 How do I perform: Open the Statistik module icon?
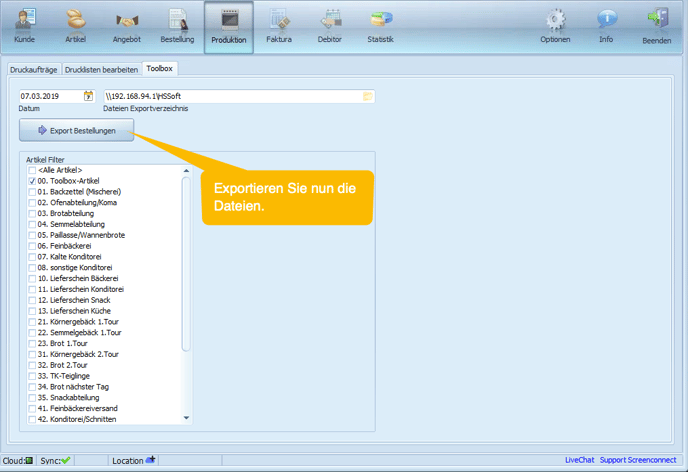(x=381, y=20)
